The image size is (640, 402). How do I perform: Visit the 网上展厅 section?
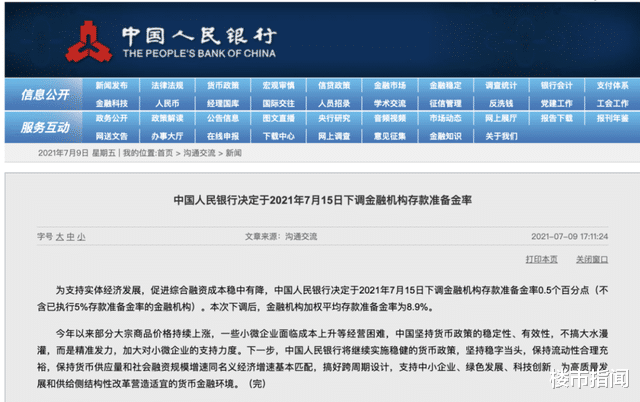[501, 118]
